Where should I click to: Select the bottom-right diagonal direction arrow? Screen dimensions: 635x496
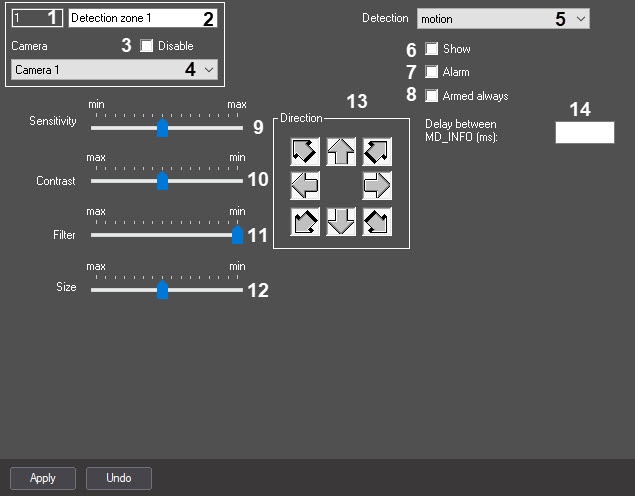(377, 221)
